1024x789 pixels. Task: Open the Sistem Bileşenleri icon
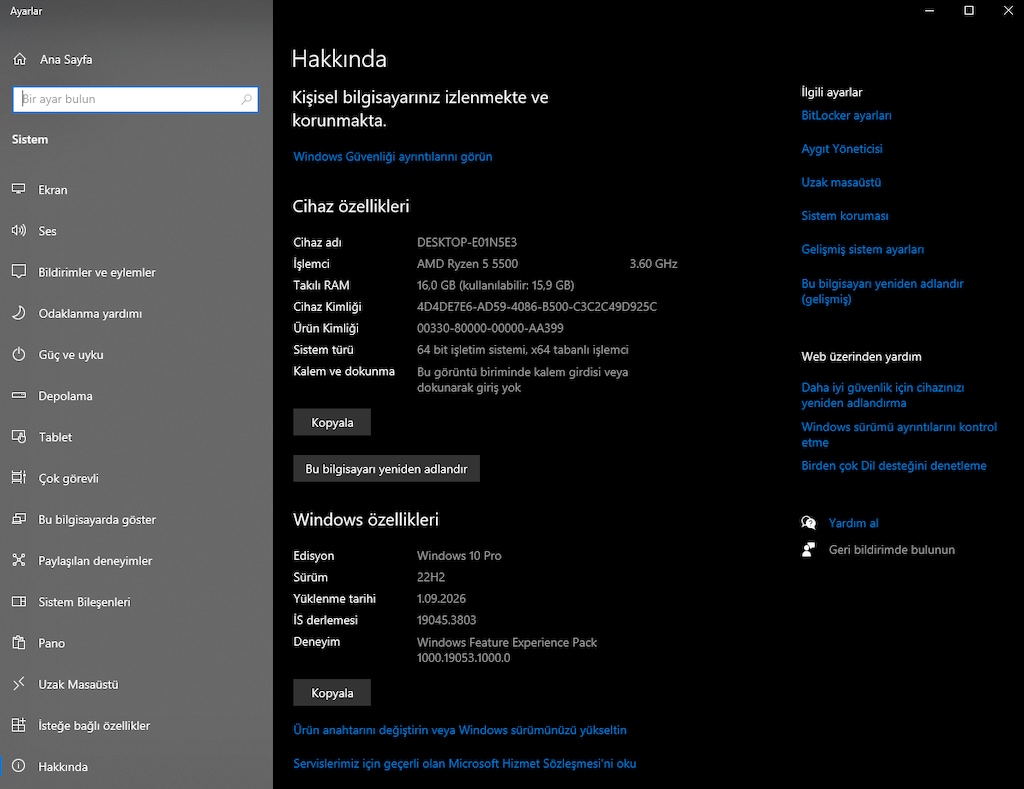(x=19, y=601)
